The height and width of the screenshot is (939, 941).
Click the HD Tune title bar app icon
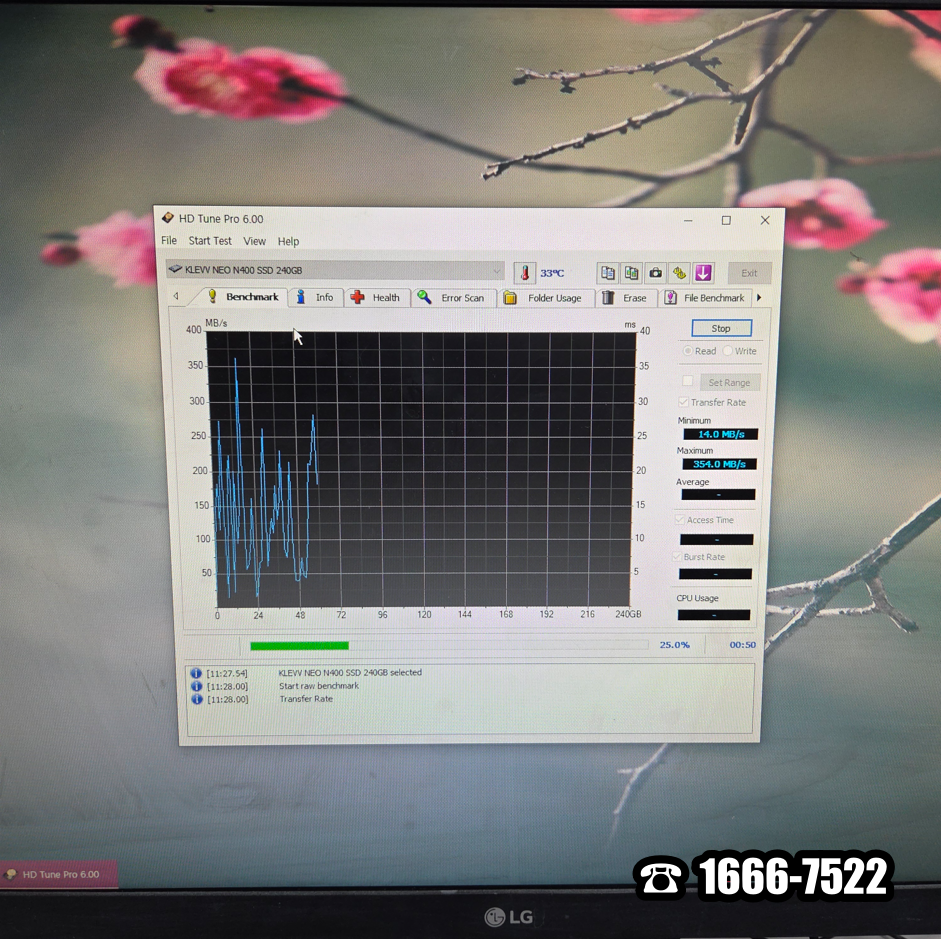(167, 218)
